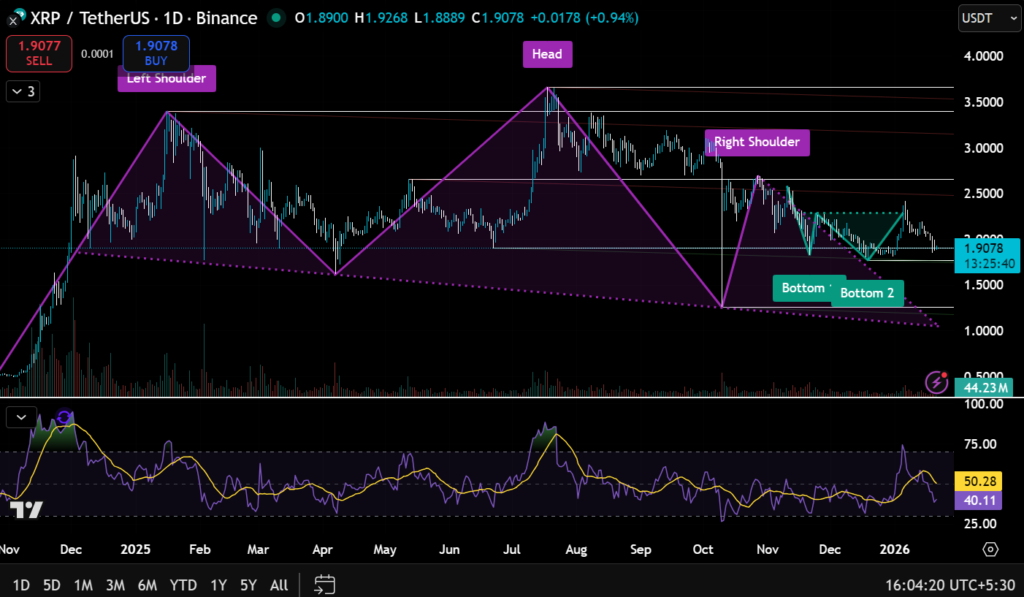
Task: Switch to the YTD time range
Action: click(183, 584)
